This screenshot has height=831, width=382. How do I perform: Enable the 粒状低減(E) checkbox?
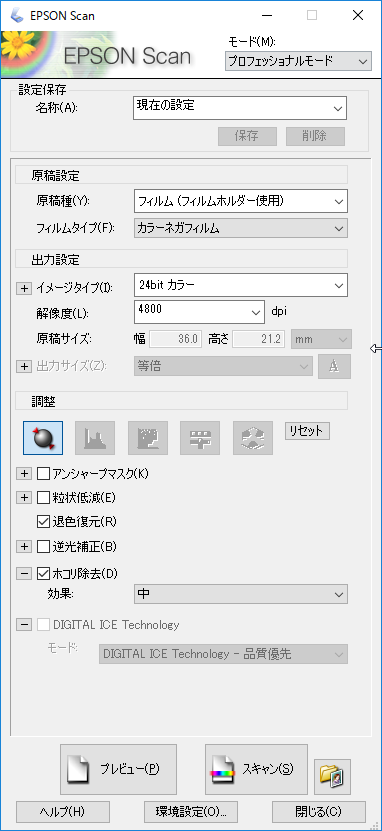(x=43, y=497)
